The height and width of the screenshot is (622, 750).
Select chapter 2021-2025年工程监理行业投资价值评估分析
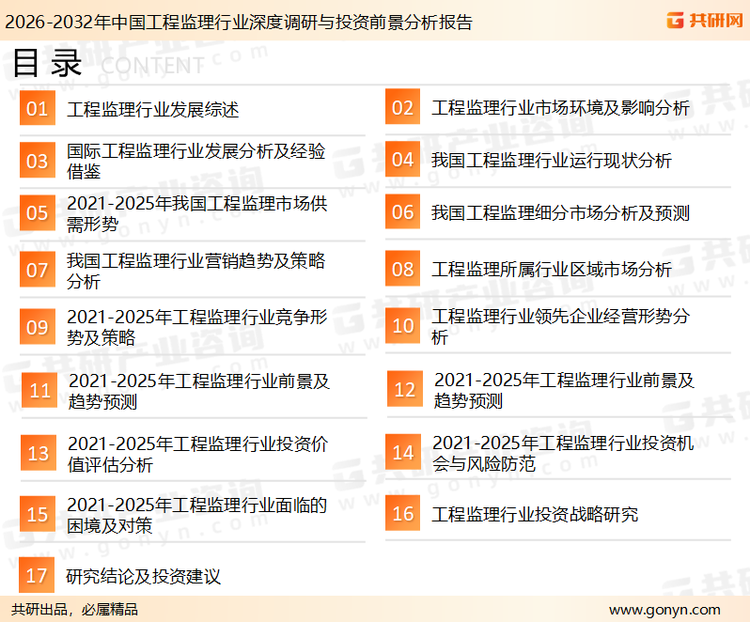click(198, 454)
